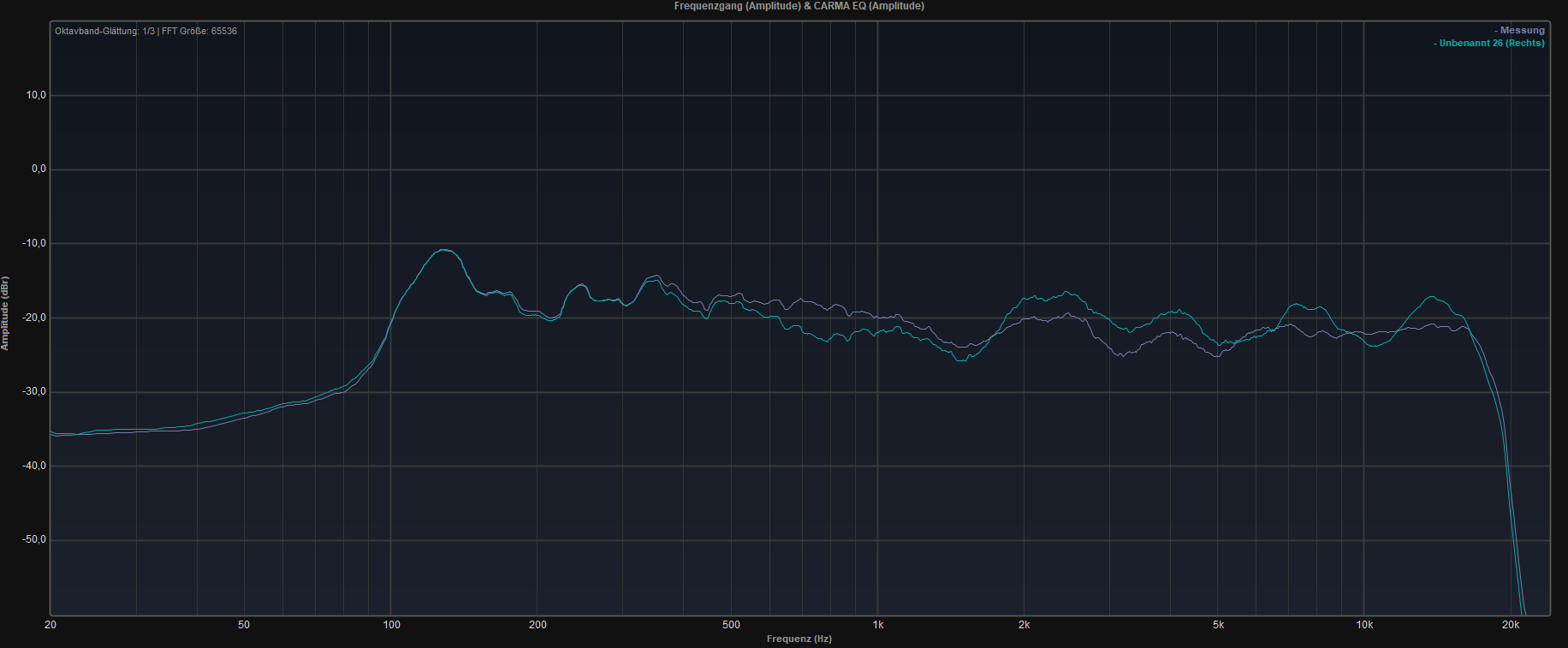Select the 10k frequency tick label
The height and width of the screenshot is (648, 1568).
(1364, 625)
